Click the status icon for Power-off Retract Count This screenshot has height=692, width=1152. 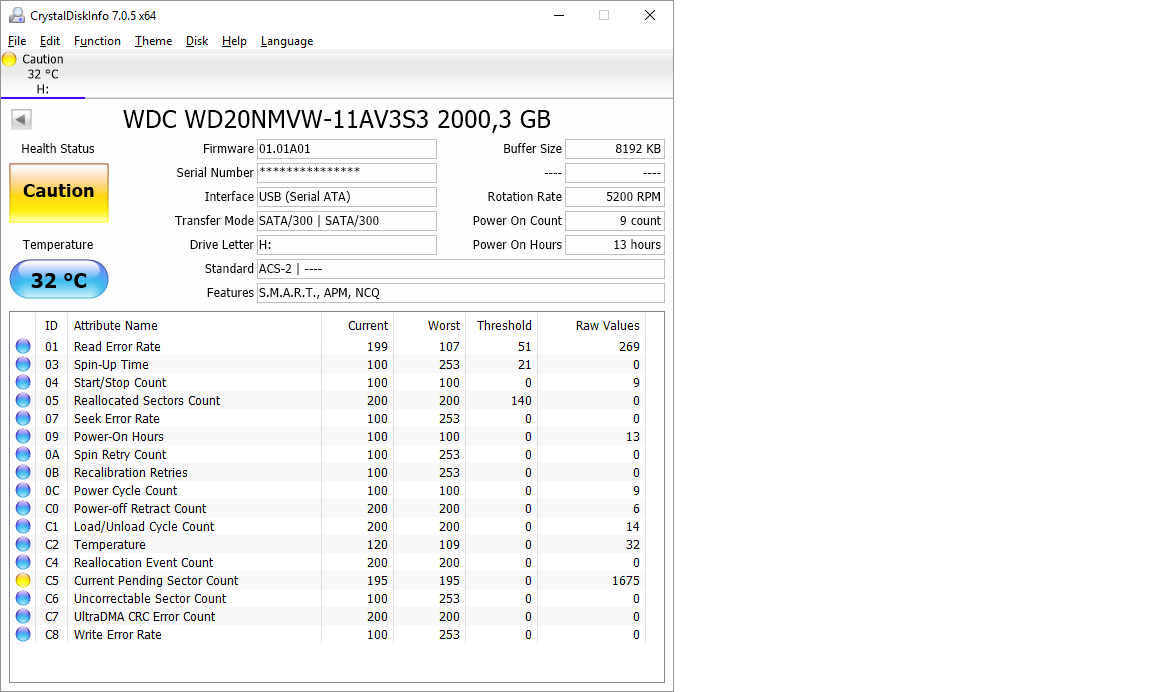tap(24, 508)
